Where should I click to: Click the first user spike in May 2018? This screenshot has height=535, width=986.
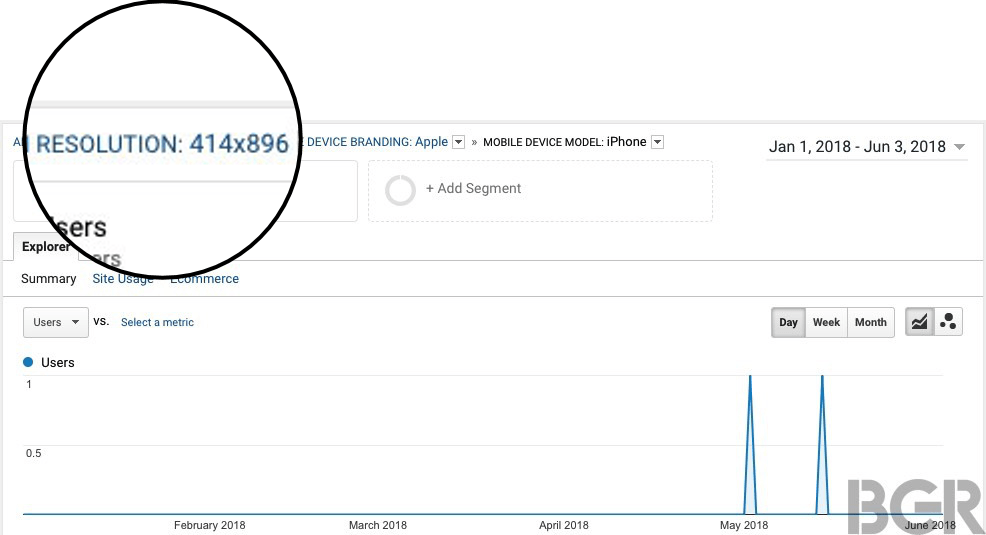point(750,380)
